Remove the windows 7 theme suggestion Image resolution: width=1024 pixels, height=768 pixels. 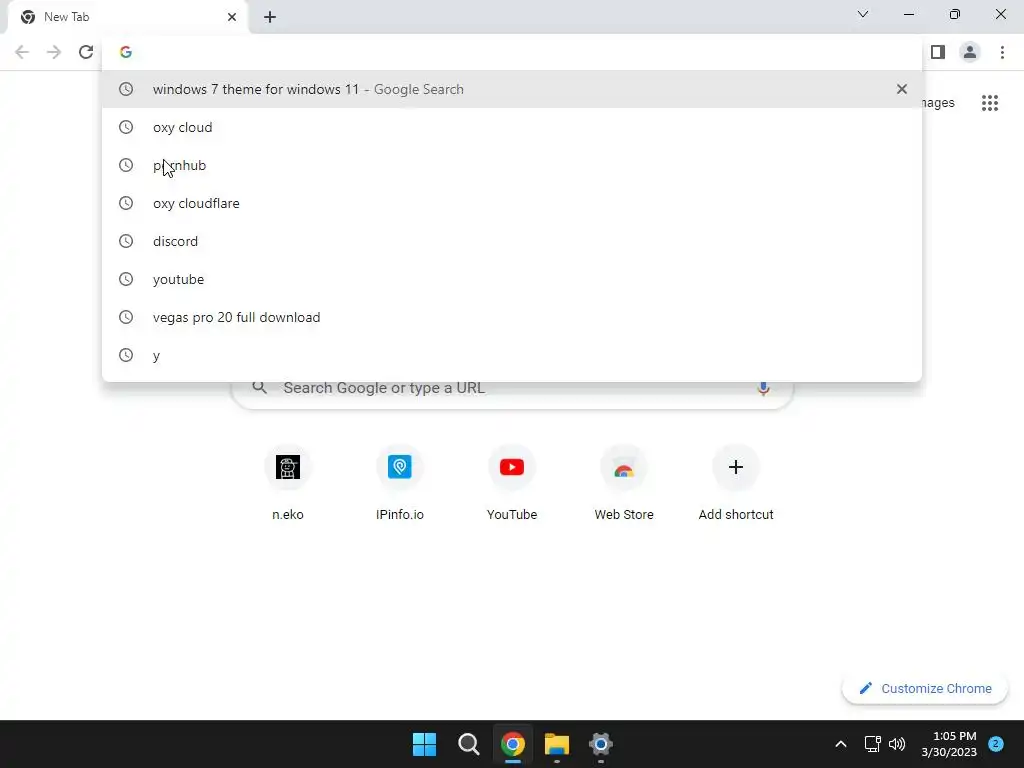coord(902,89)
